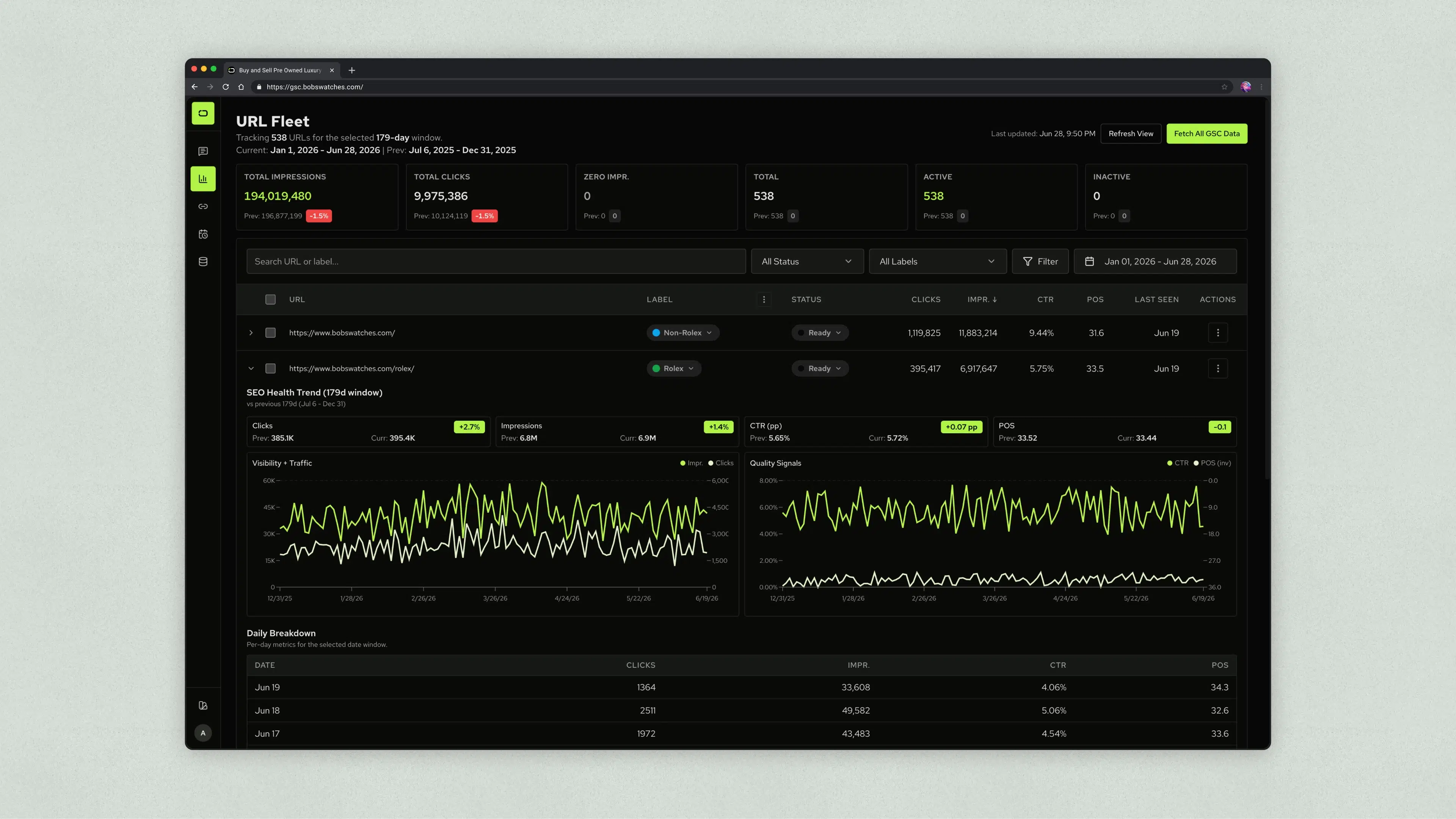Image resolution: width=1456 pixels, height=819 pixels.
Task: Sort by the POS column header
Action: coord(1095,299)
